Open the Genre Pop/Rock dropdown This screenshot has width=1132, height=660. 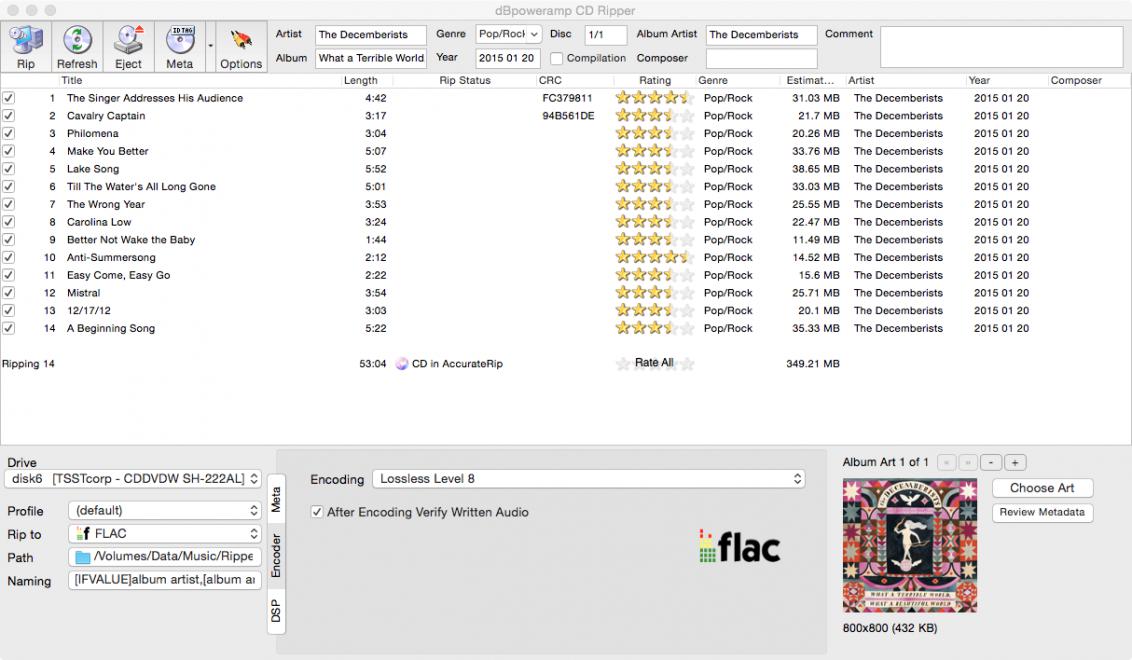[508, 35]
